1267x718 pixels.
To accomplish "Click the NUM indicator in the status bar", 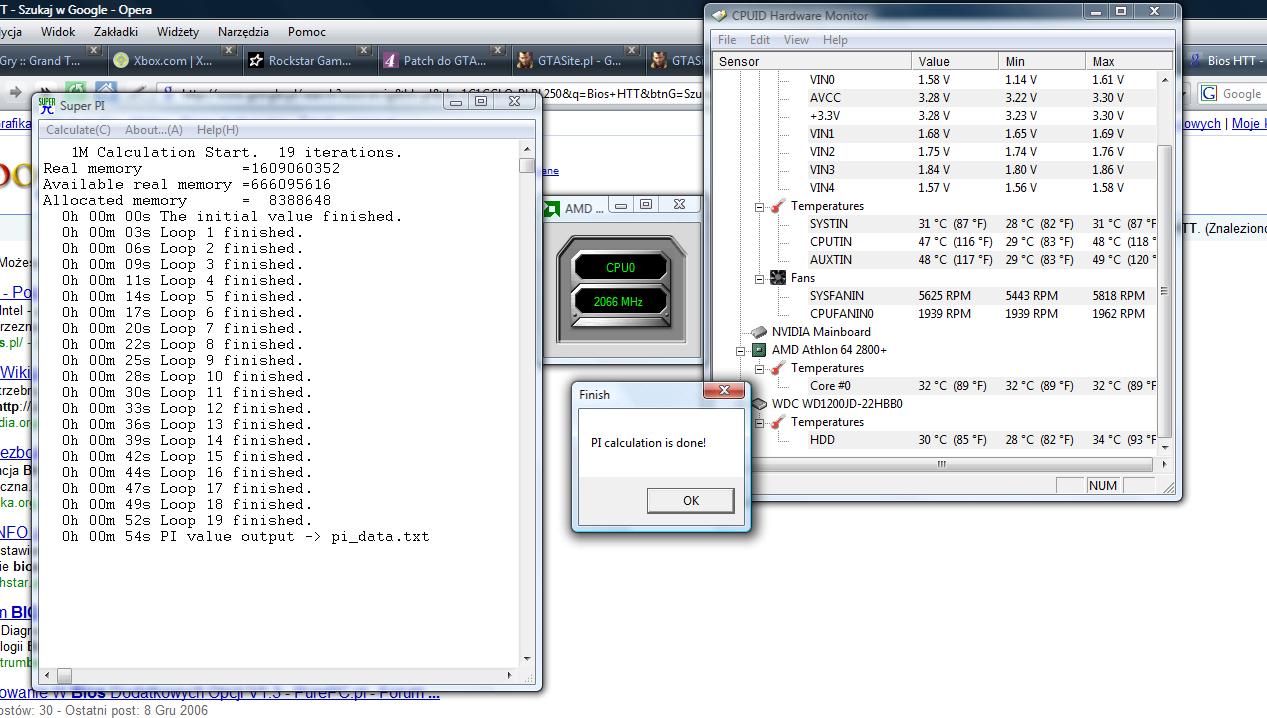I will pyautogui.click(x=1102, y=485).
